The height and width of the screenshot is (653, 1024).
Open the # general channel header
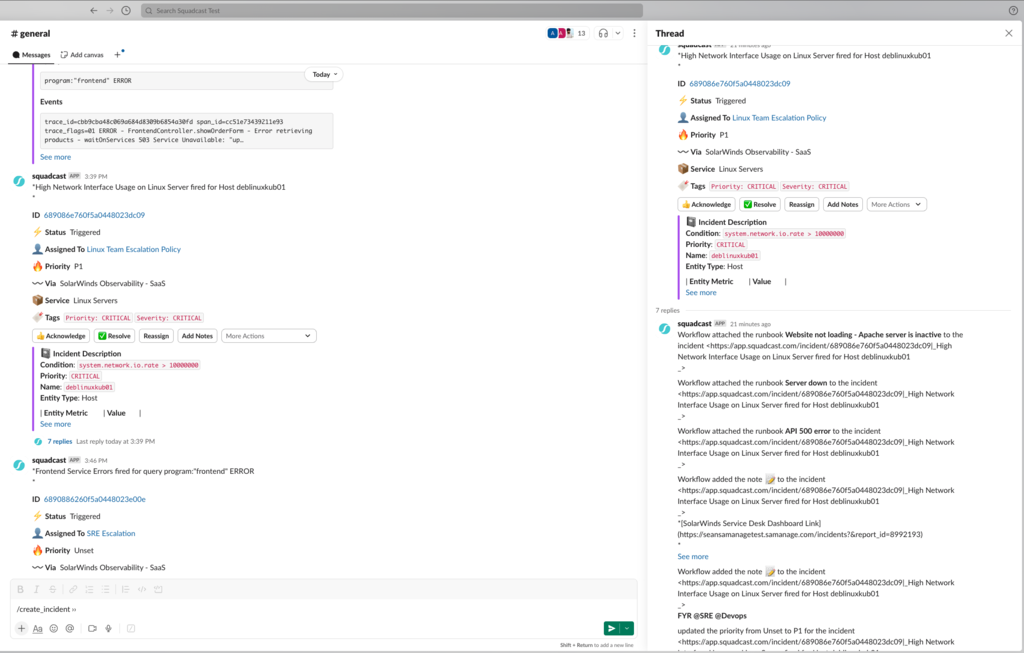[x=31, y=33]
